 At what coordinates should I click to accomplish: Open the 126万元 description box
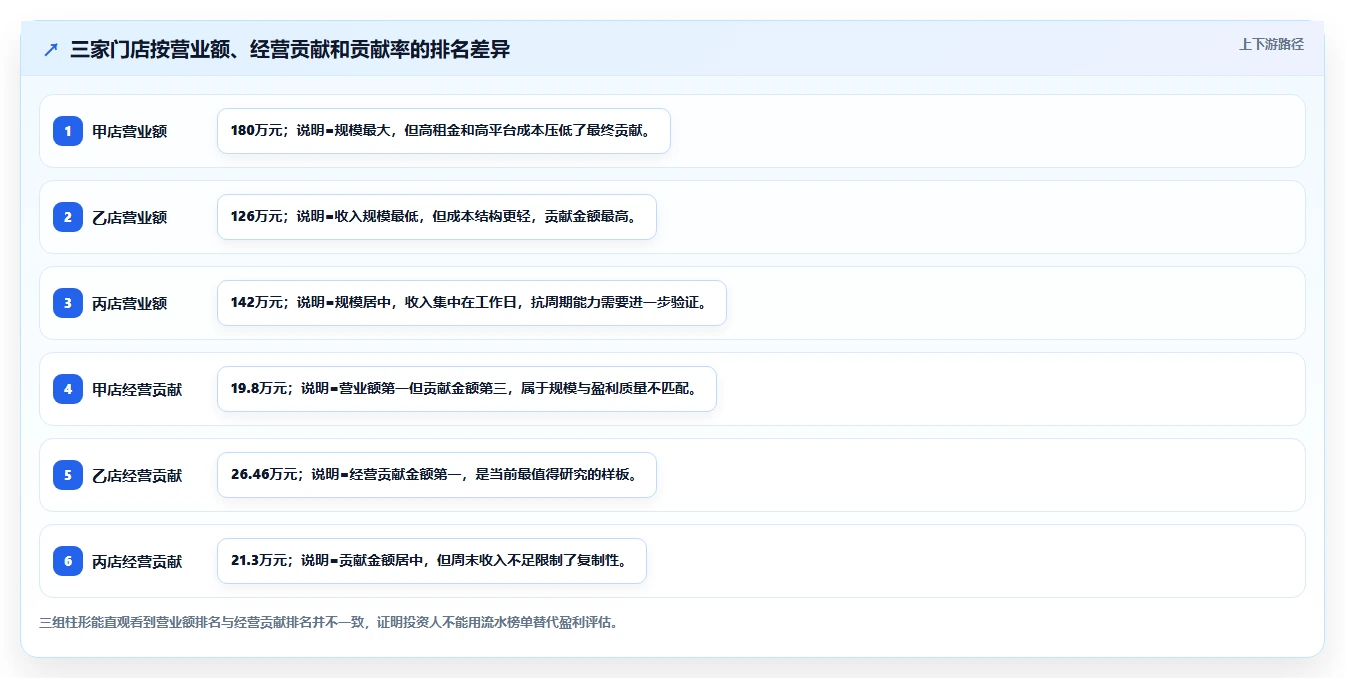coord(437,217)
